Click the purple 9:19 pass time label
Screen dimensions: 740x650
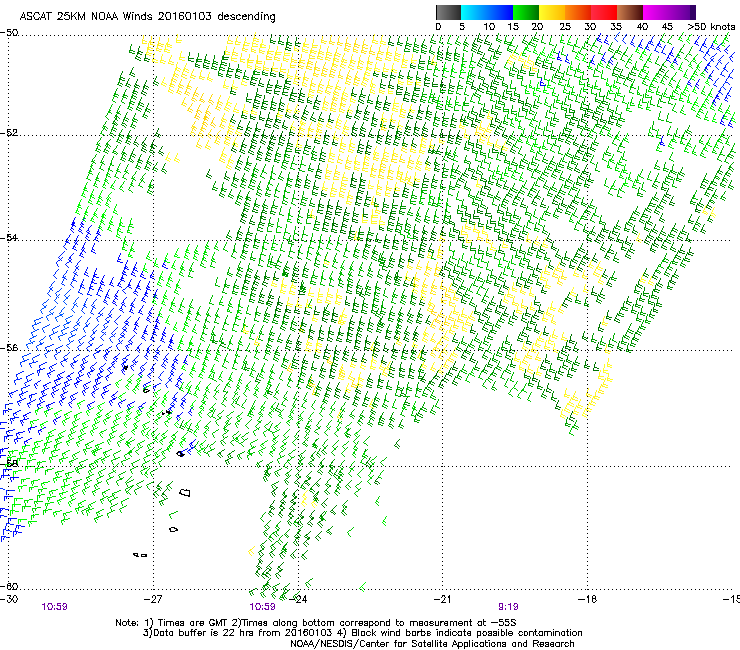click(x=508, y=607)
